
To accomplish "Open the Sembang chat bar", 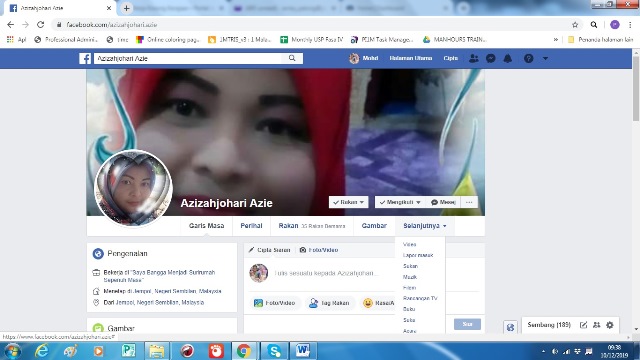I will 549,325.
